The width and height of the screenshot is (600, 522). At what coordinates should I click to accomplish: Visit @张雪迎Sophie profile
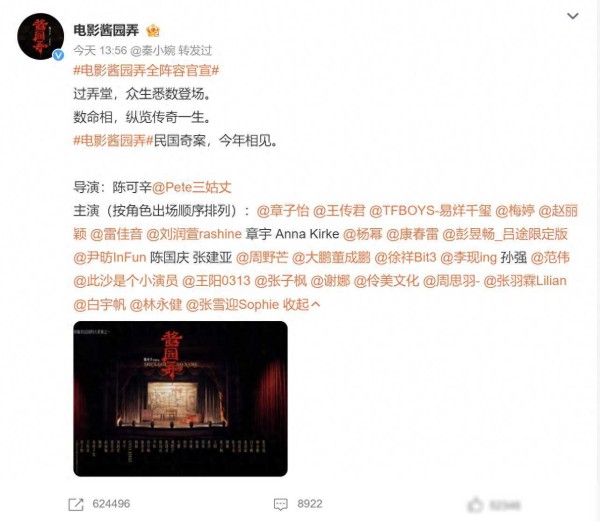pyautogui.click(x=232, y=304)
